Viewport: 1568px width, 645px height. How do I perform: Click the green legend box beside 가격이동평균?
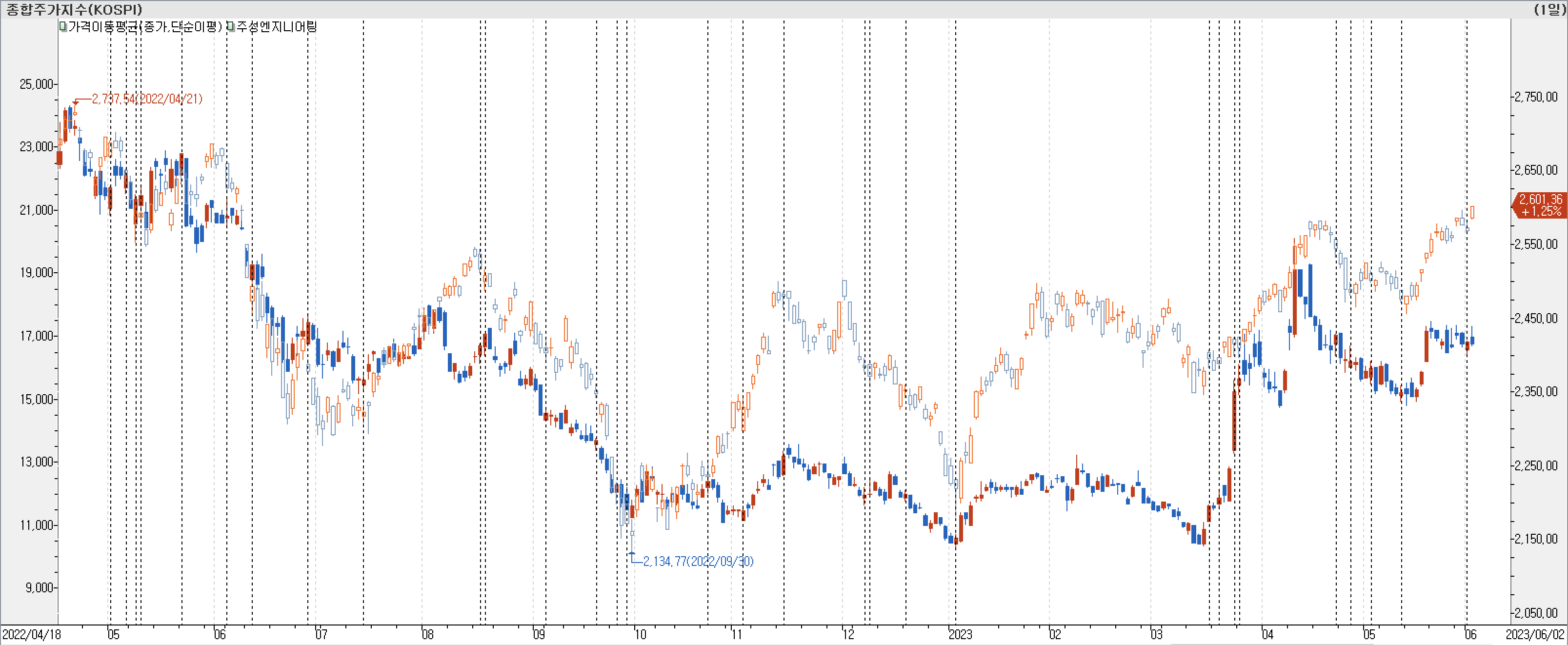point(63,26)
